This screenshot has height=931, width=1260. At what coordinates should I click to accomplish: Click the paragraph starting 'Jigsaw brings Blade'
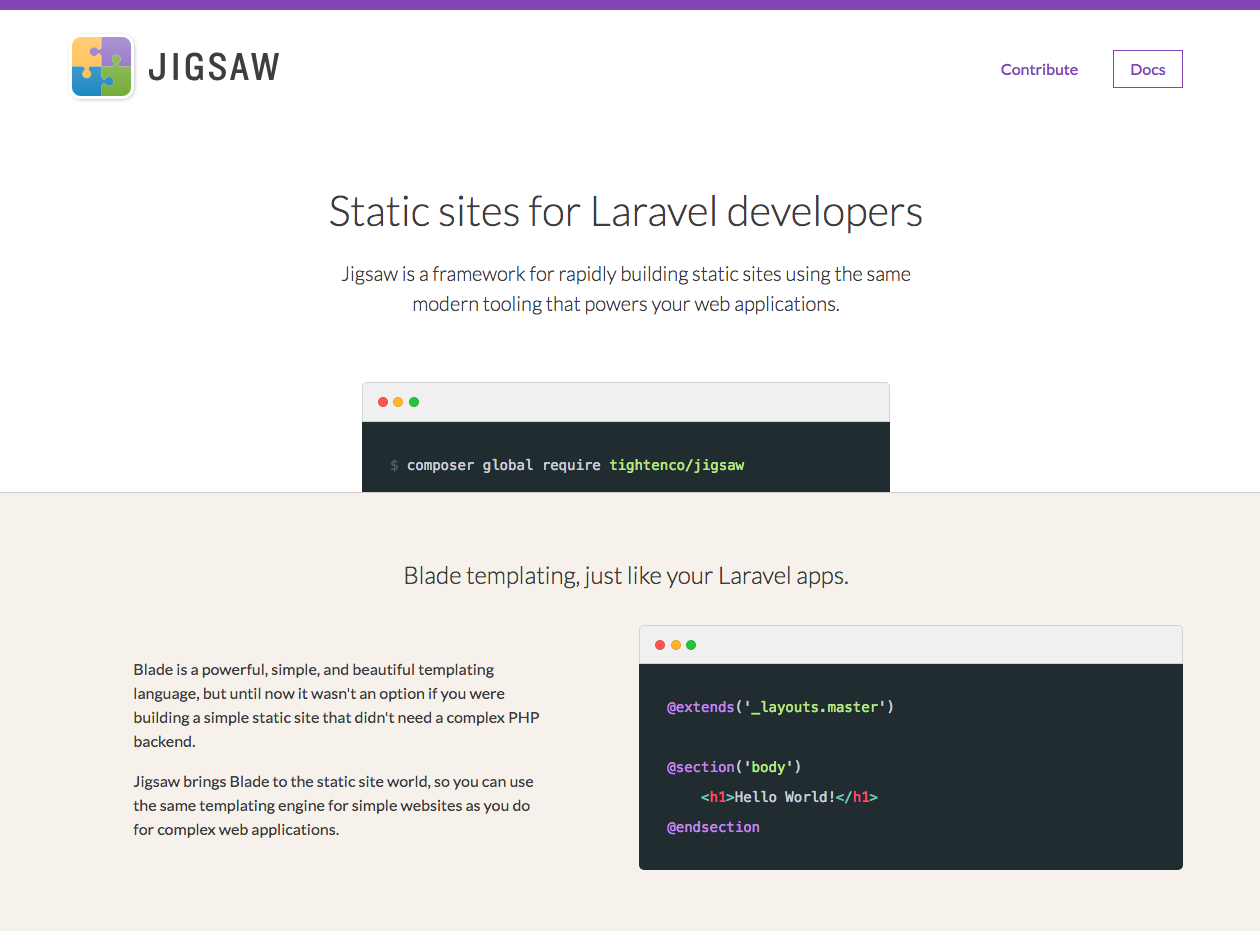pyautogui.click(x=334, y=805)
